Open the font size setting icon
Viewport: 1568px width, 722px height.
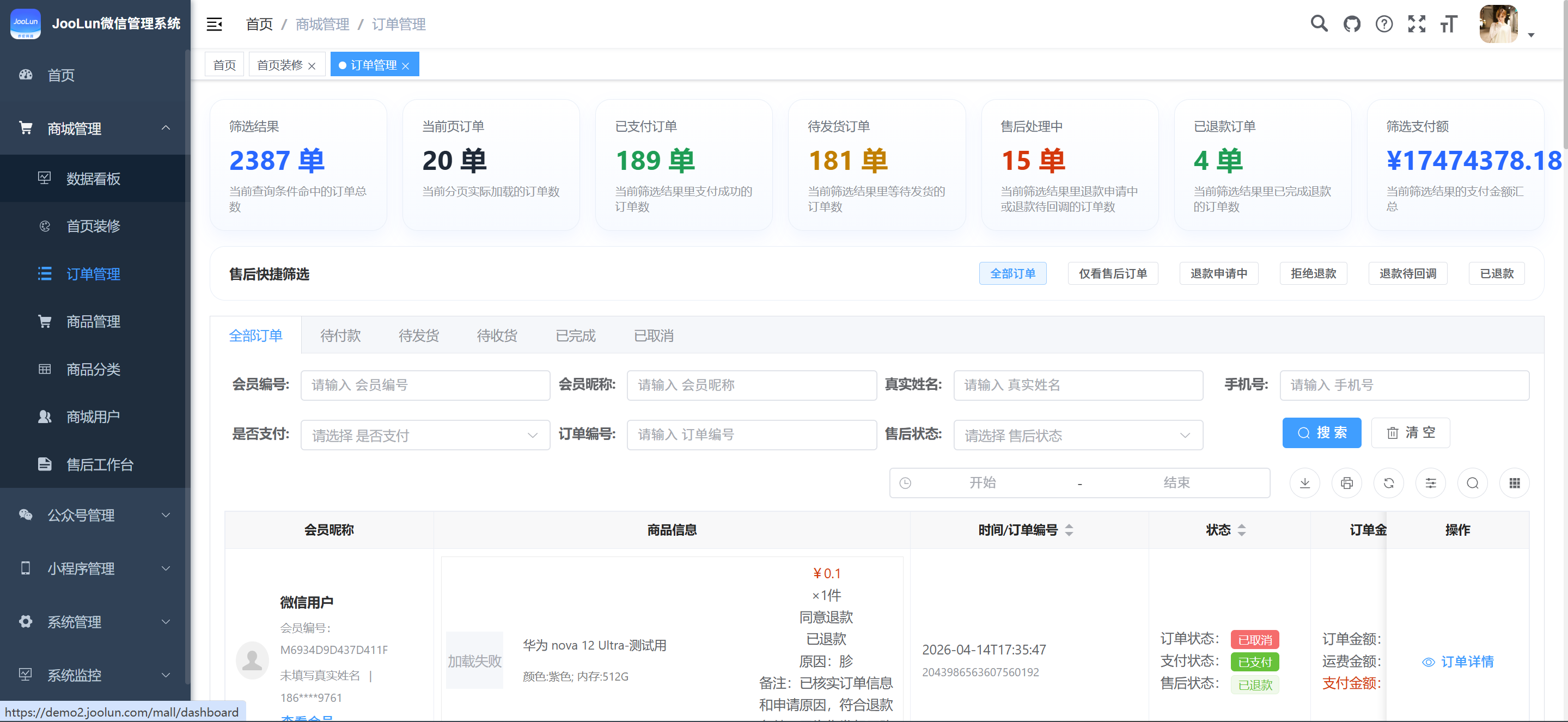click(1449, 25)
